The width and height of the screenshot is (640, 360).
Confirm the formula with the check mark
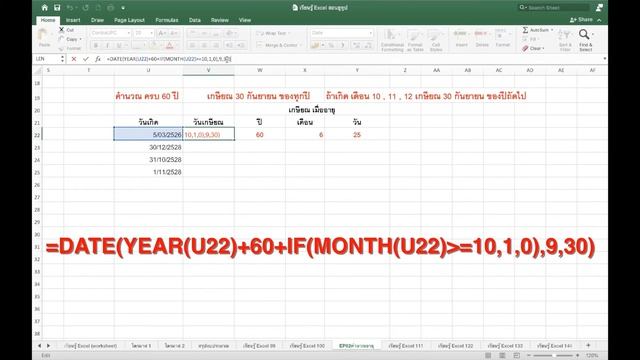pos(85,59)
